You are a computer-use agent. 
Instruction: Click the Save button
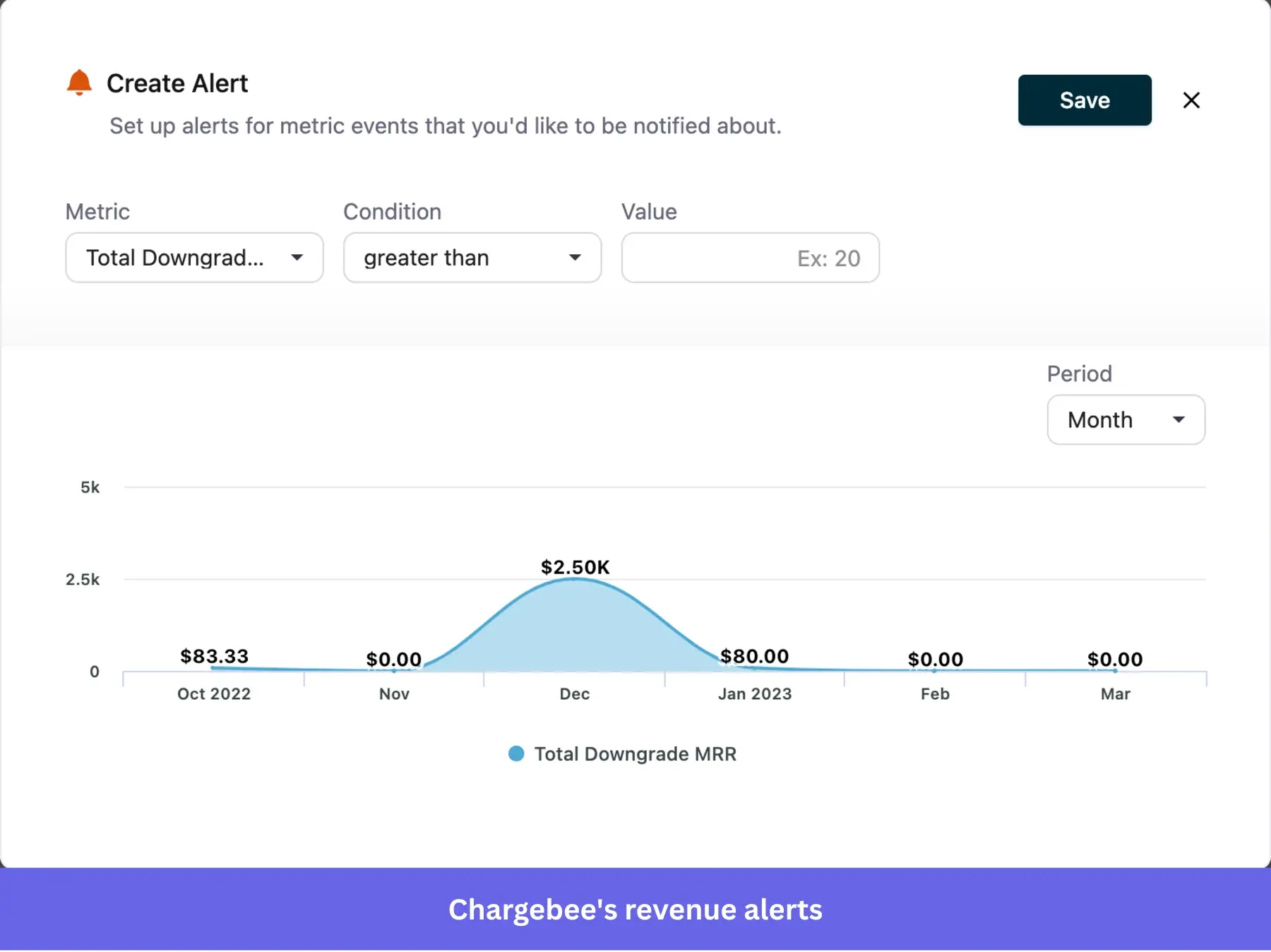coord(1084,100)
